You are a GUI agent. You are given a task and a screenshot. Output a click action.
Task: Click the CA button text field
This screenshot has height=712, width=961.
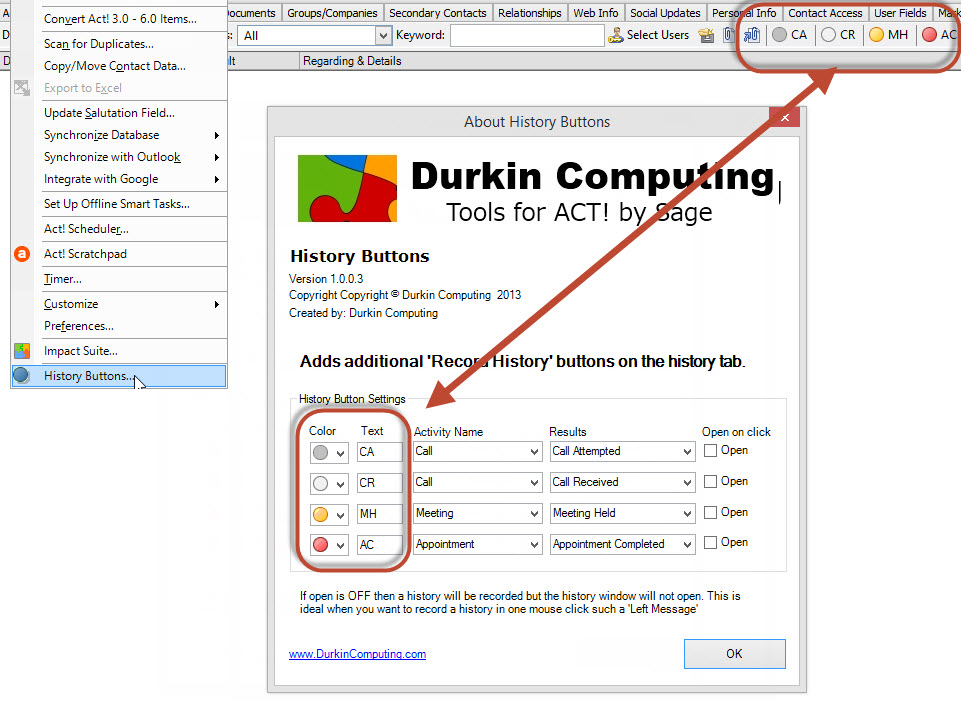pyautogui.click(x=379, y=452)
